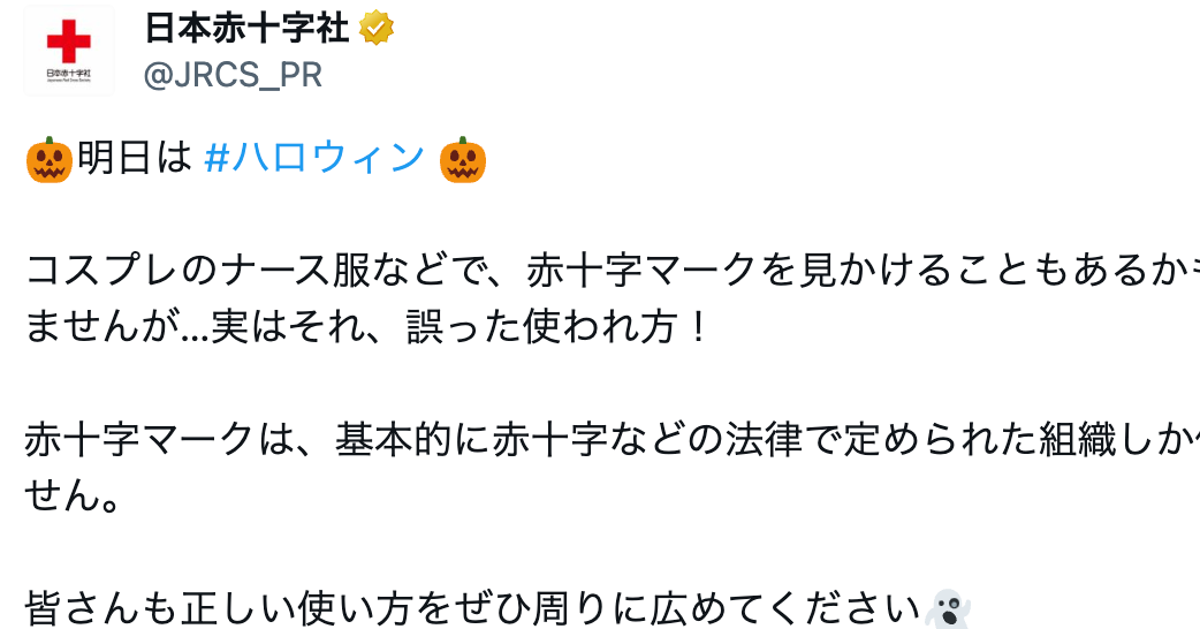
Task: Open the @JRCS_PR handle link
Action: (x=233, y=76)
